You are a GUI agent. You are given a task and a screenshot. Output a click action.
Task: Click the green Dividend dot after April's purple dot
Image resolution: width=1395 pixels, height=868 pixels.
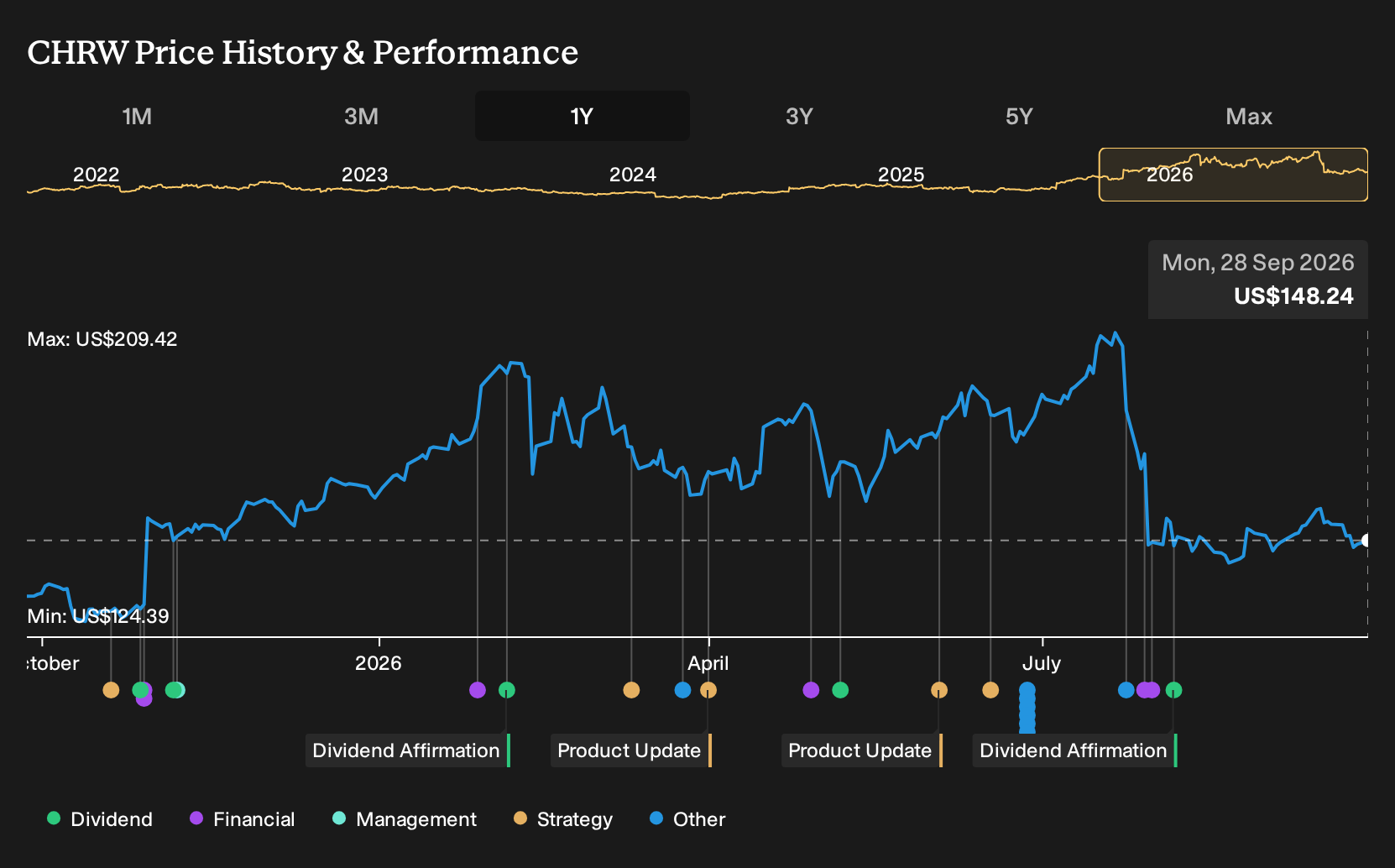840,690
